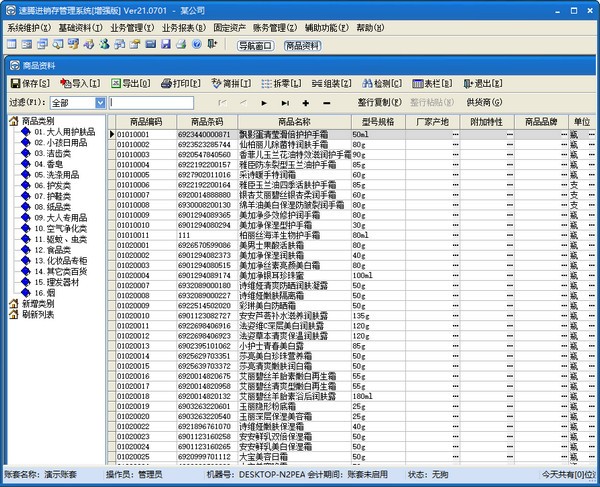
Task: Open unit dropdown arrow in first row
Action: click(591, 134)
